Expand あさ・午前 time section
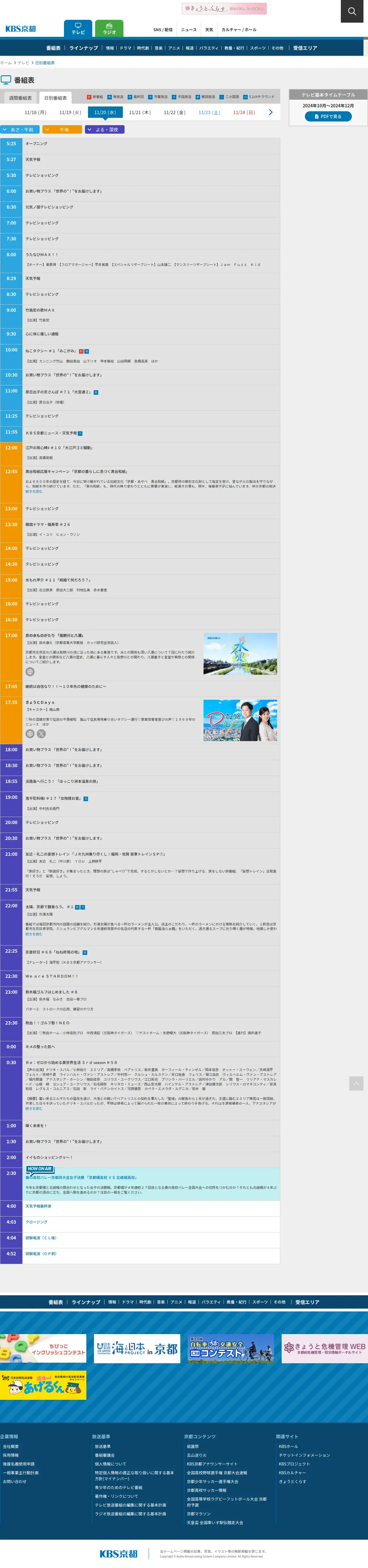The width and height of the screenshot is (368, 1568). [x=20, y=130]
